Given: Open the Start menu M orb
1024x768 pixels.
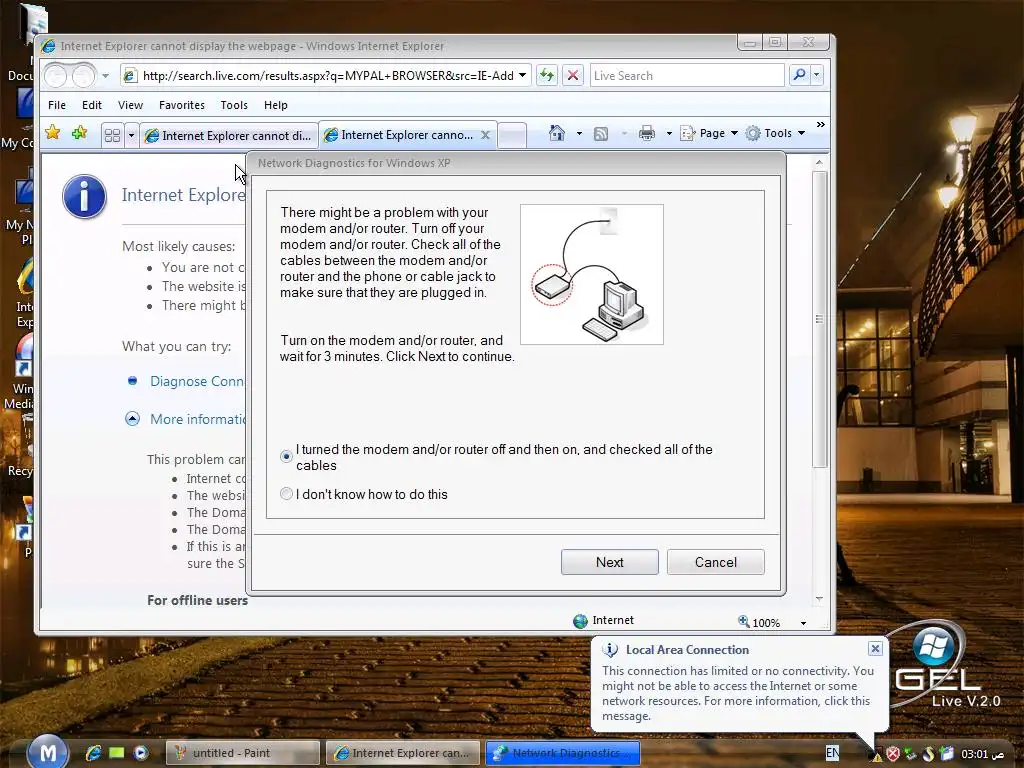Looking at the screenshot, I should click(48, 752).
